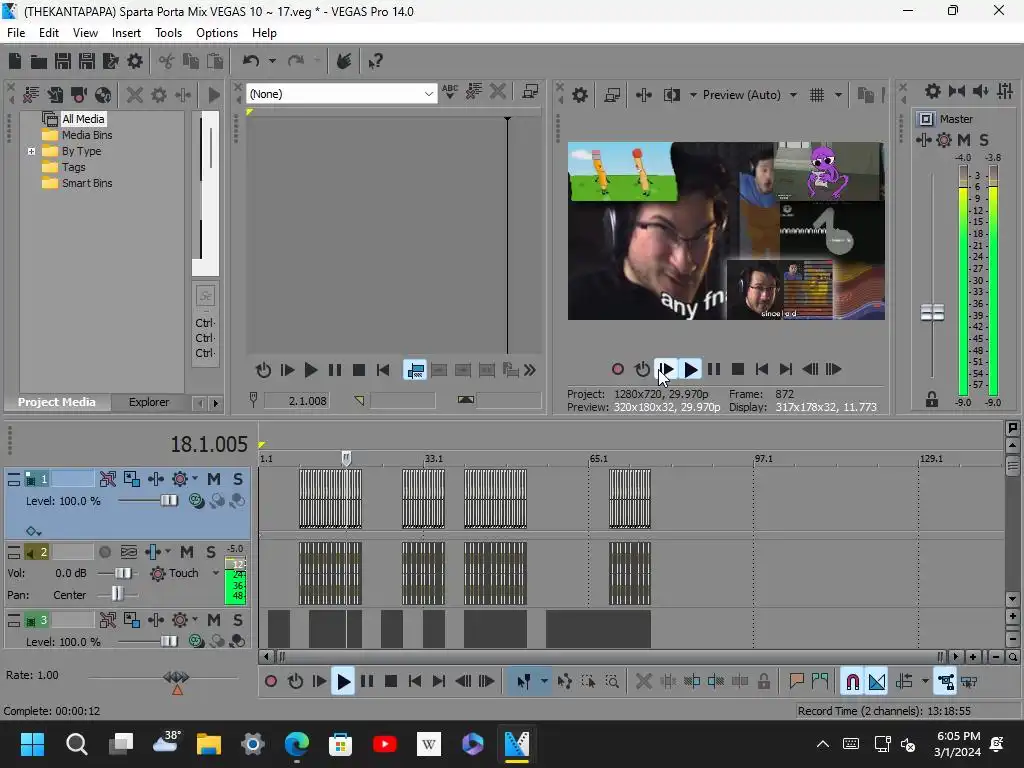
Task: Select All Media in tree
Action: [x=83, y=119]
